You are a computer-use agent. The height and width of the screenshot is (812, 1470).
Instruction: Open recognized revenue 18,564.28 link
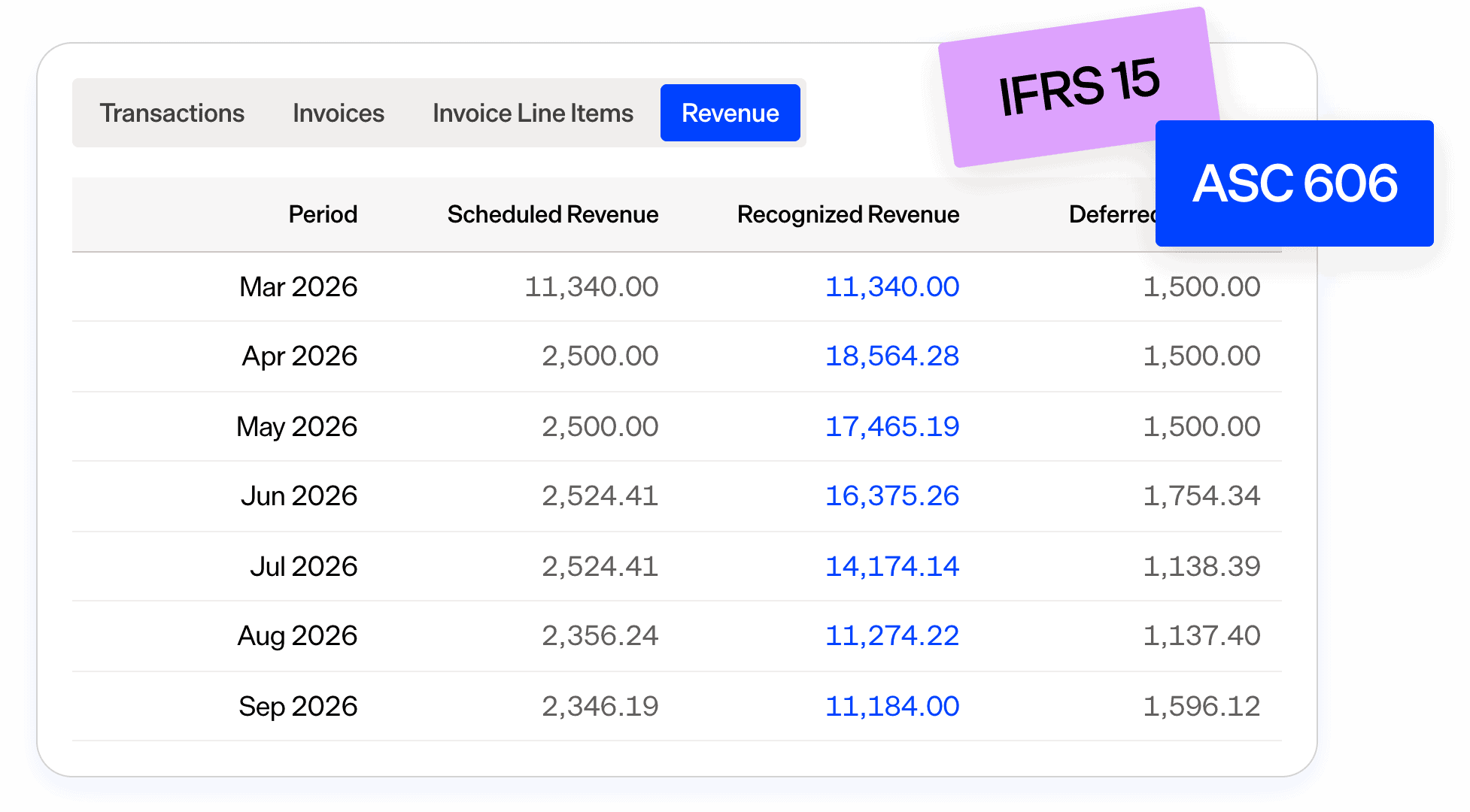coord(892,356)
